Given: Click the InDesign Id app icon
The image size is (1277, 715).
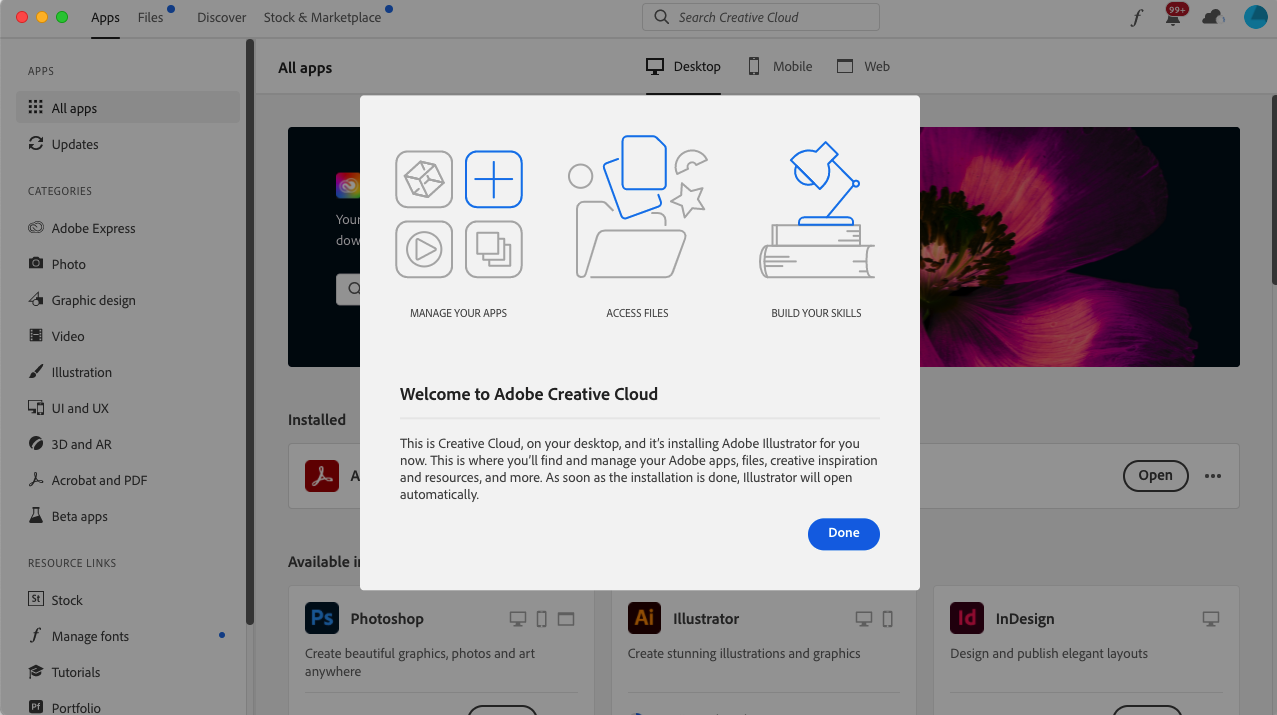Looking at the screenshot, I should tap(967, 618).
